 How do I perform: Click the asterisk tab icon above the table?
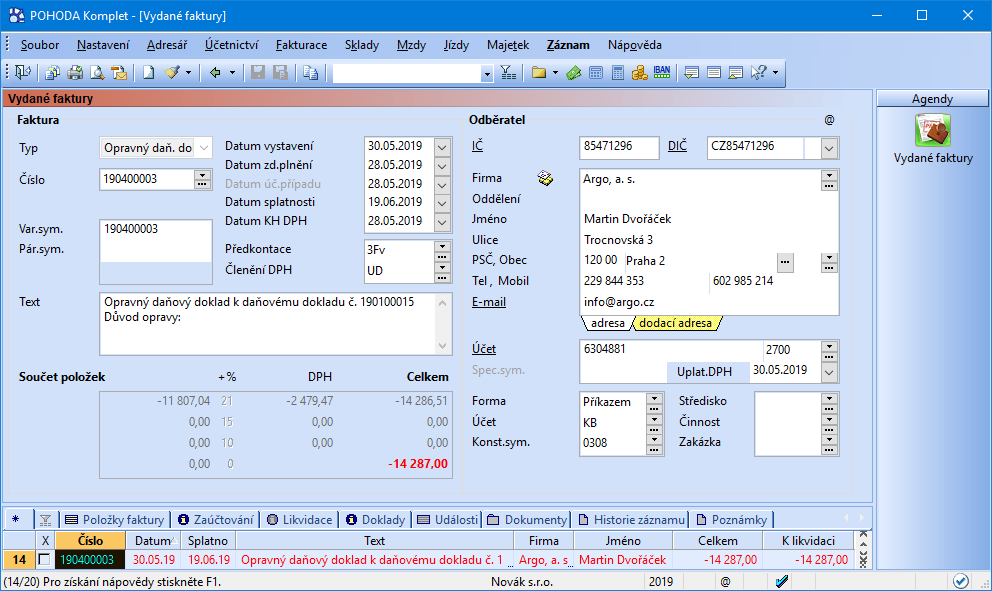pyautogui.click(x=16, y=519)
